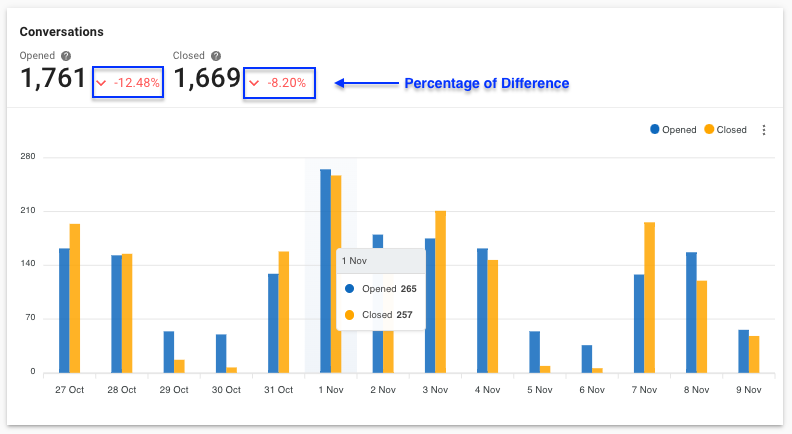The image size is (792, 434).
Task: Select the orange Closed bar for 3 Nov
Action: click(x=440, y=291)
